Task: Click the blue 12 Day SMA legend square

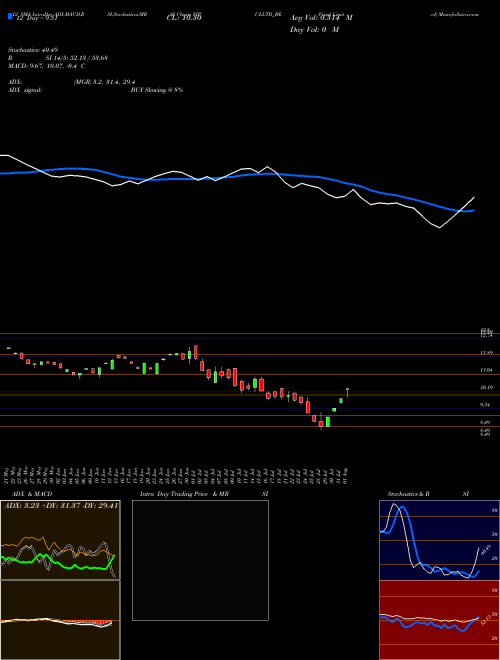Action: coord(10,16)
